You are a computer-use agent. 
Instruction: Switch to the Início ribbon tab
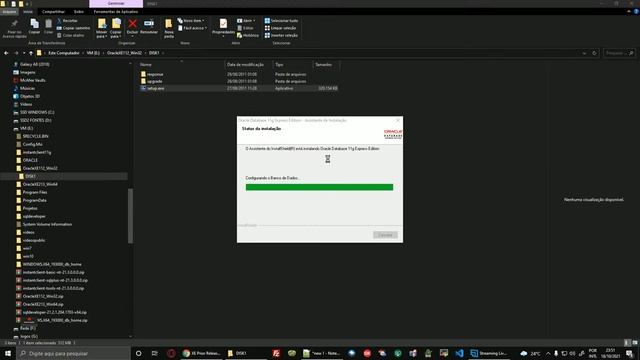(x=28, y=11)
